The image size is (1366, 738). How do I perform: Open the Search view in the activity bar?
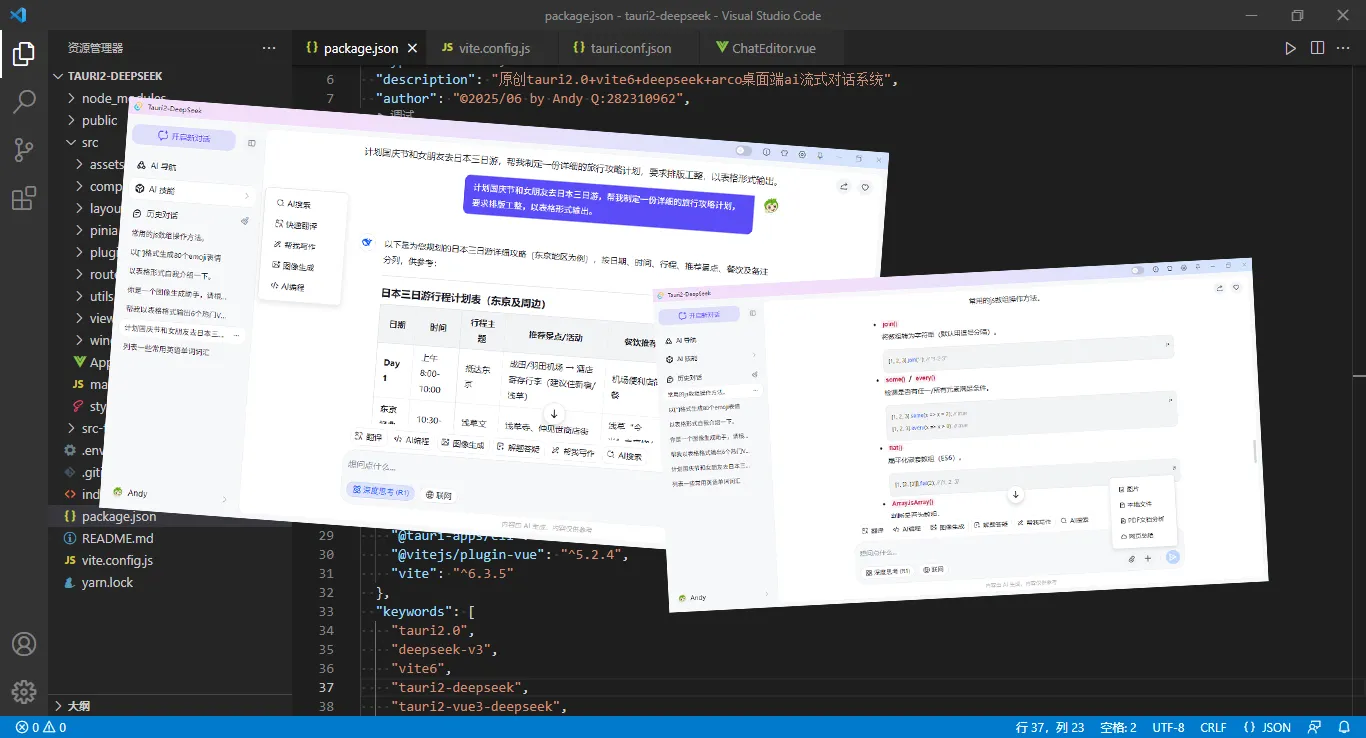coord(24,102)
